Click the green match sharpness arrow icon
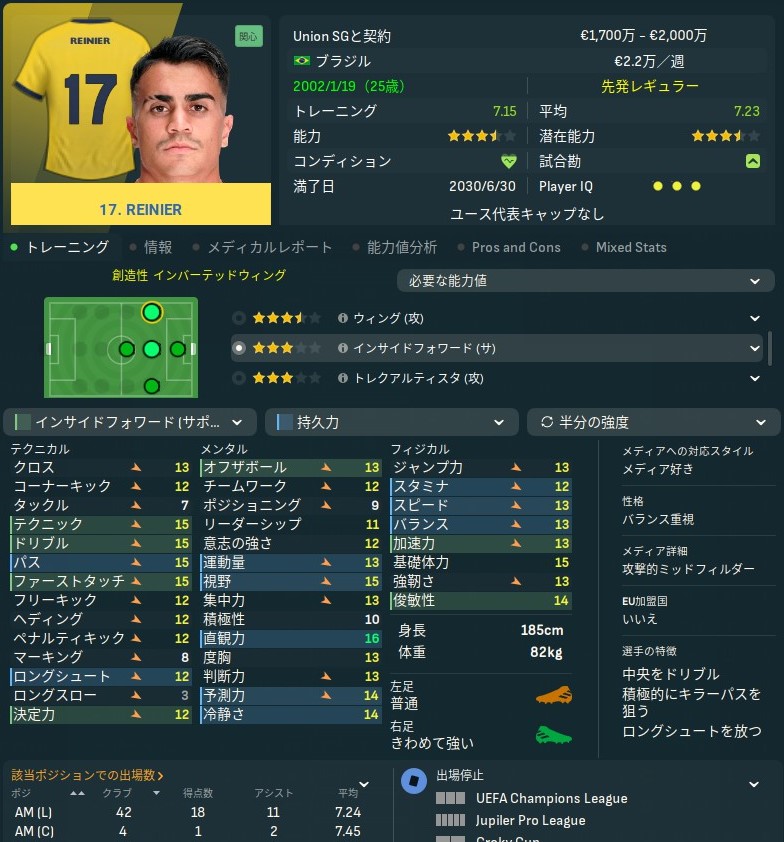This screenshot has height=842, width=784. click(753, 161)
